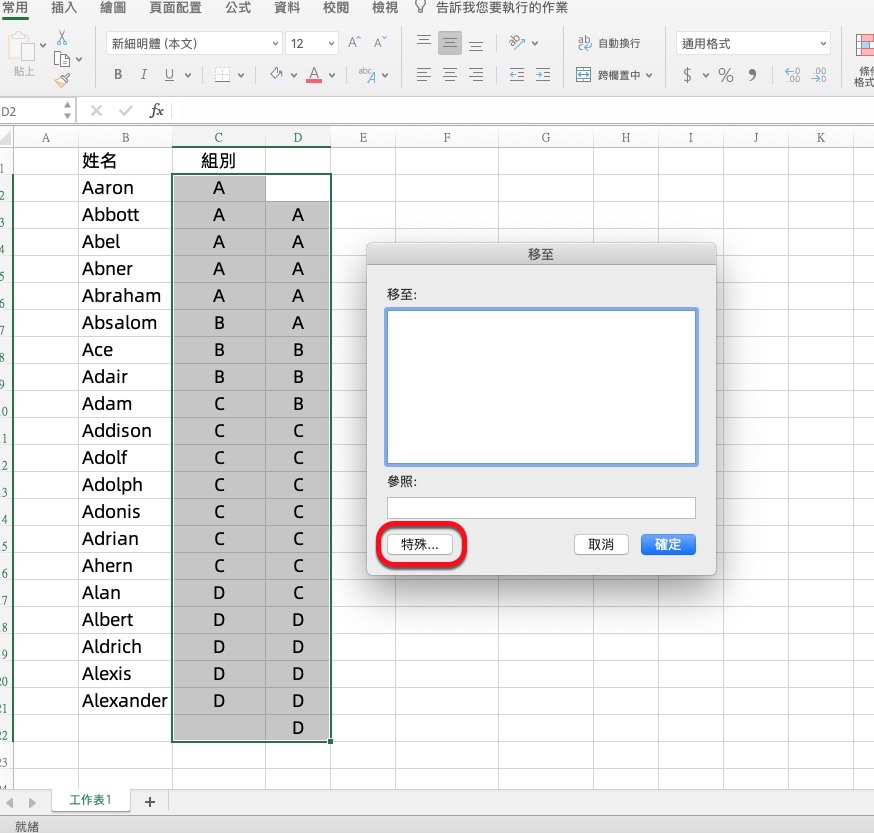Click the center horizontal alignment icon
This screenshot has width=874, height=833.
point(450,75)
